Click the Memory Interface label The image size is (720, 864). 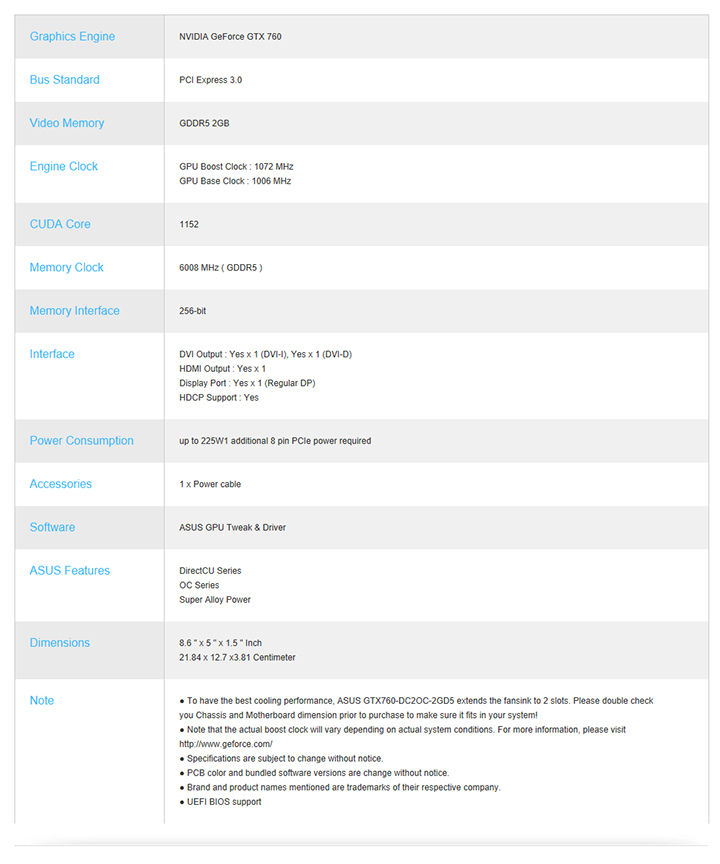tap(74, 311)
